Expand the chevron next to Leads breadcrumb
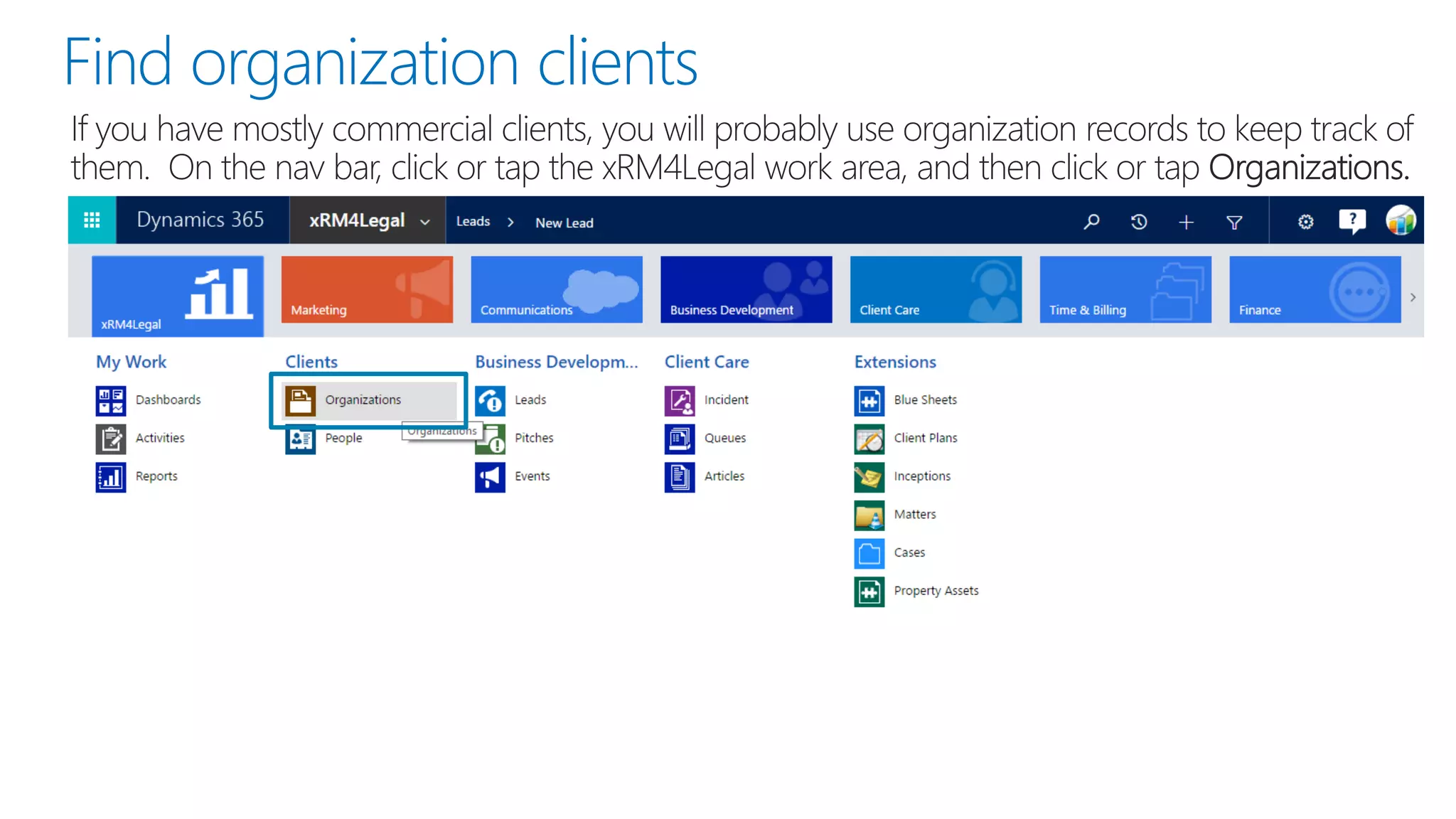The image size is (1456, 819). 510,223
